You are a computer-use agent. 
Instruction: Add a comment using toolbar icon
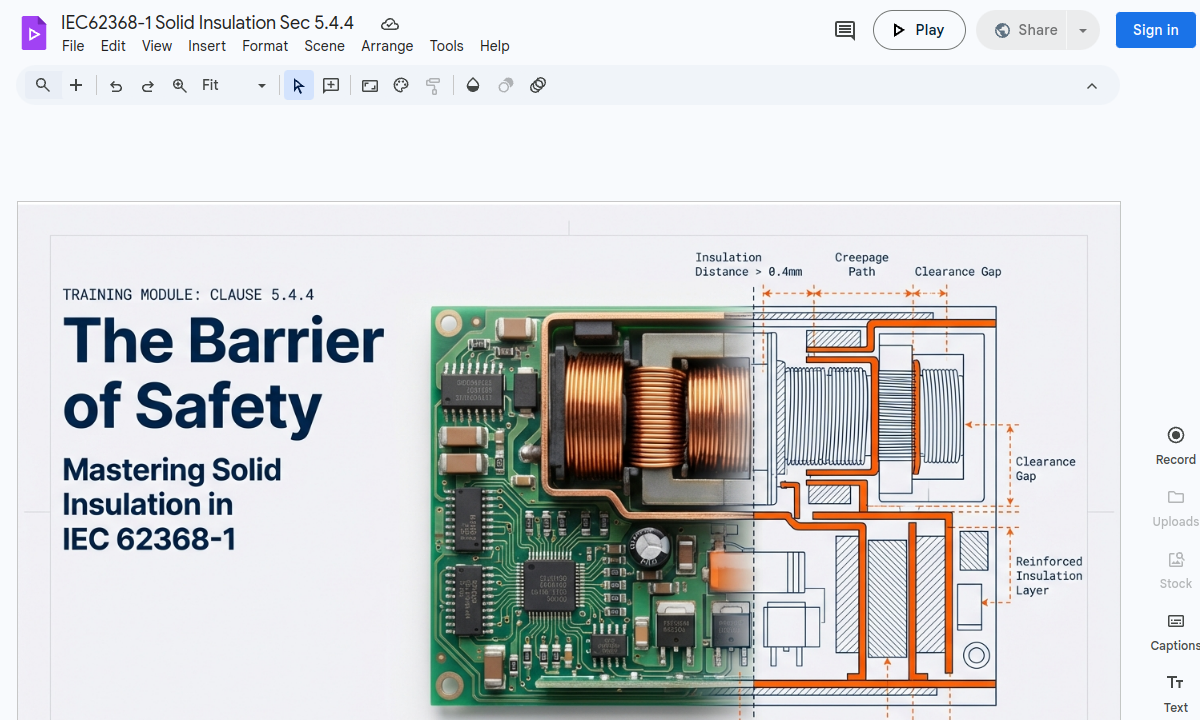[x=331, y=86]
